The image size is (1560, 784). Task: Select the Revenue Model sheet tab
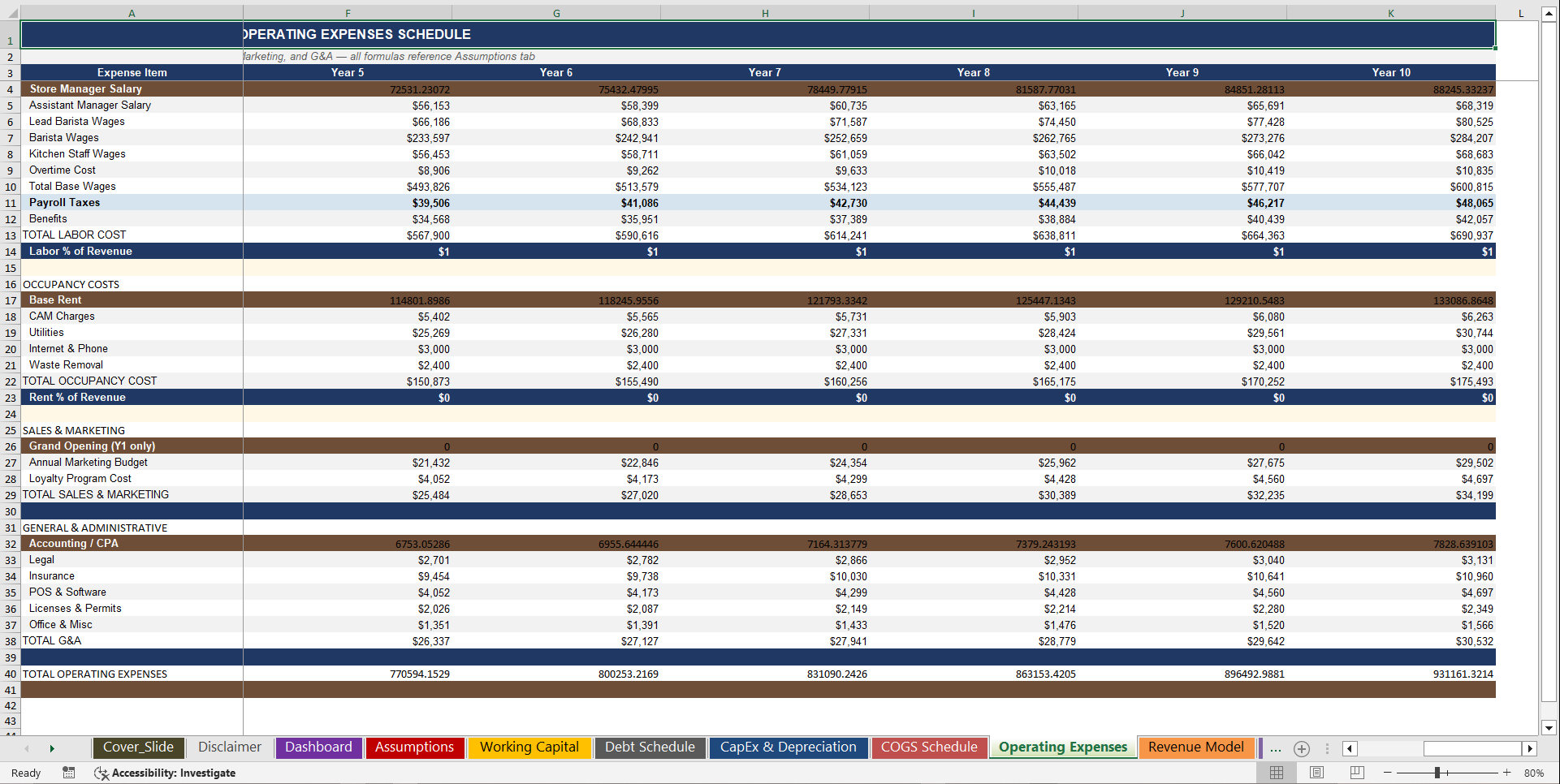click(1196, 747)
